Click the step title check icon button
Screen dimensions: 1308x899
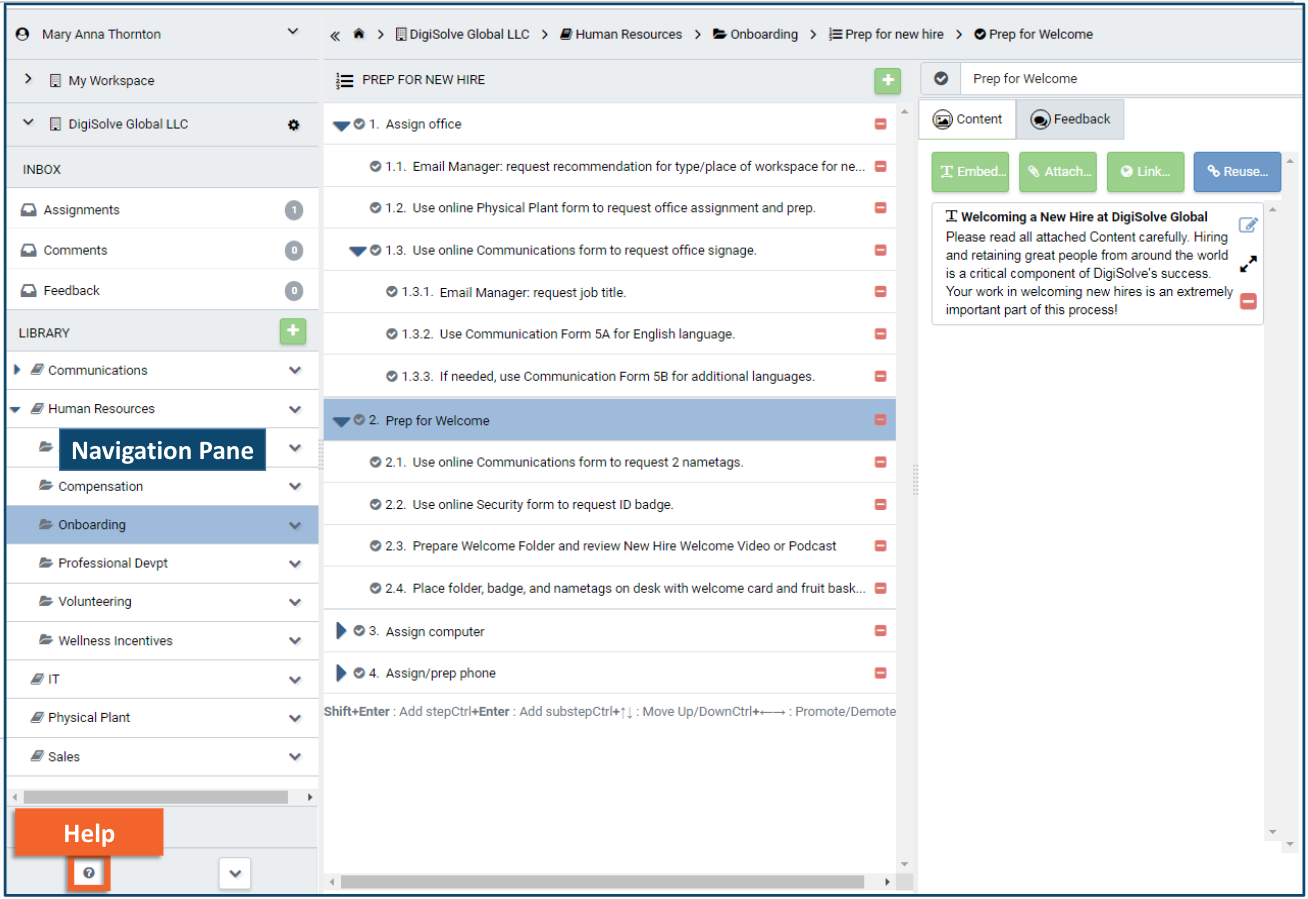pos(940,79)
